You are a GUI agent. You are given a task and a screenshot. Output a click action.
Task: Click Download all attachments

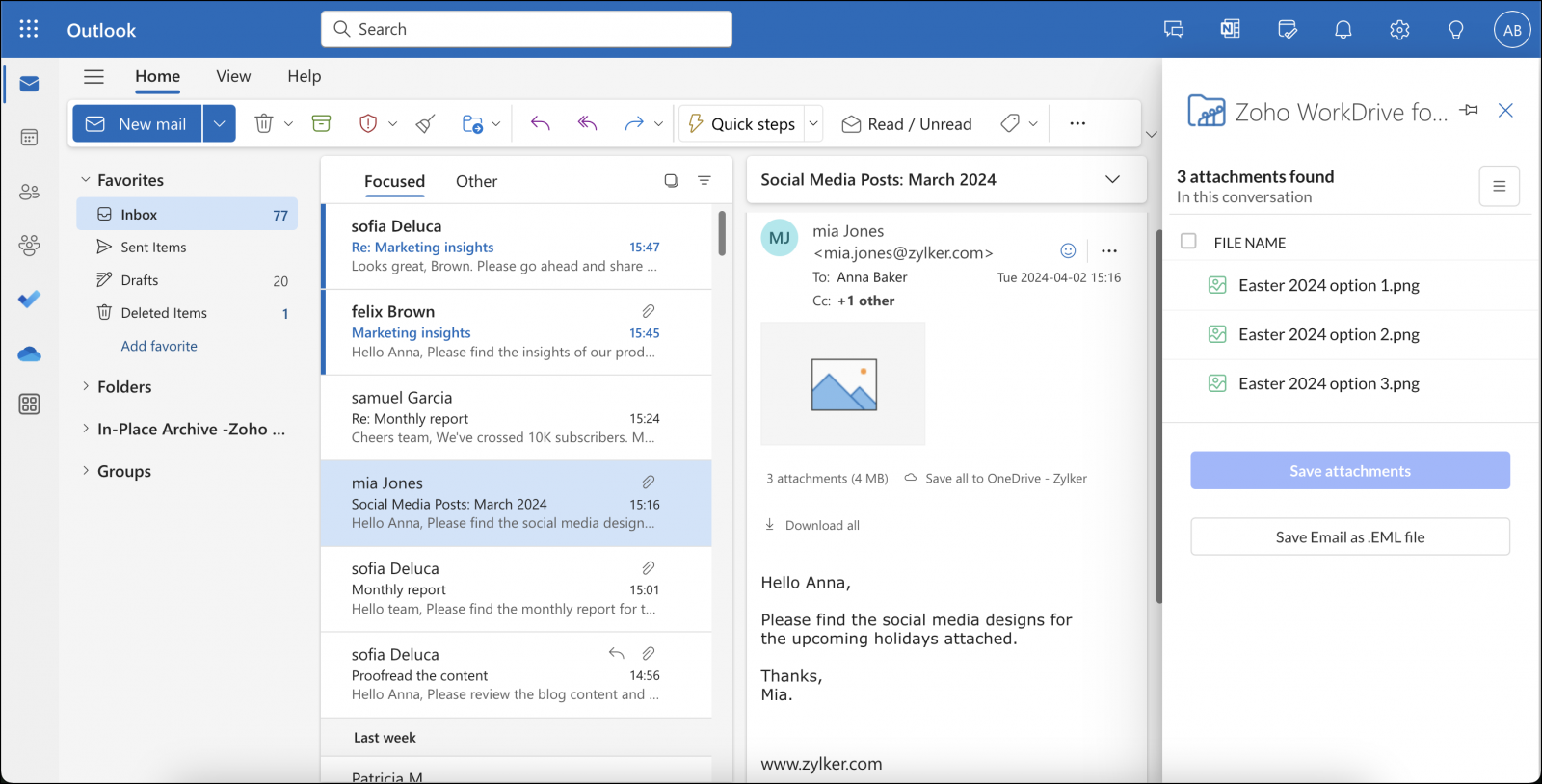pos(811,525)
